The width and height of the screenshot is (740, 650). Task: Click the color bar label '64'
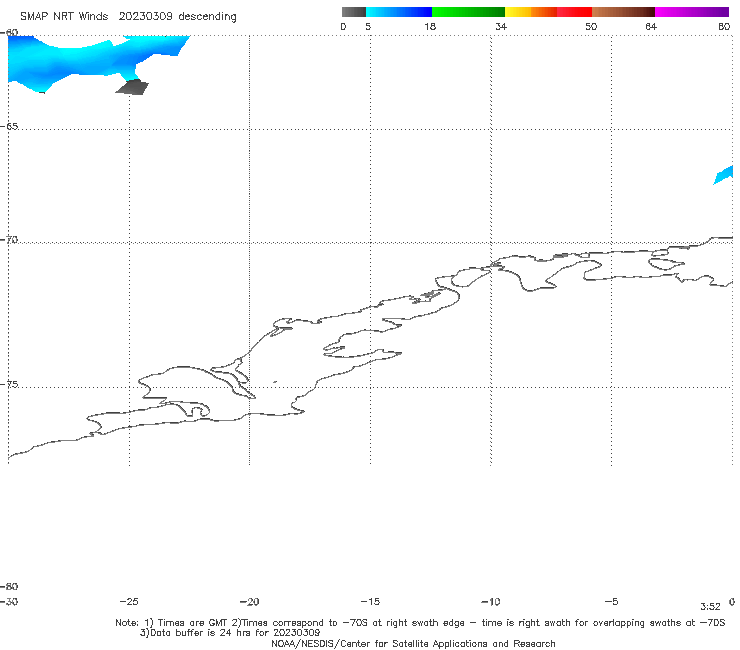point(651,27)
